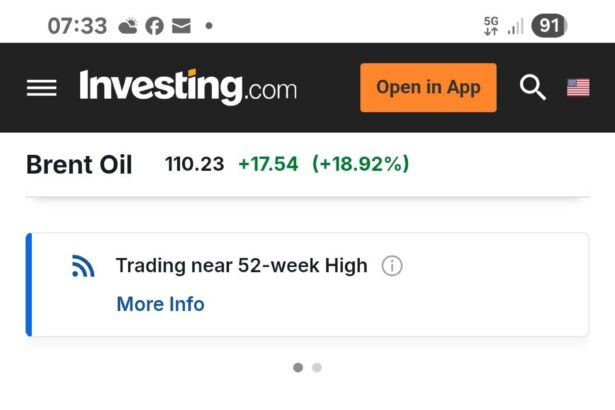The height and width of the screenshot is (410, 615).
Task: Tap the signal strength bars icon
Action: click(x=515, y=27)
